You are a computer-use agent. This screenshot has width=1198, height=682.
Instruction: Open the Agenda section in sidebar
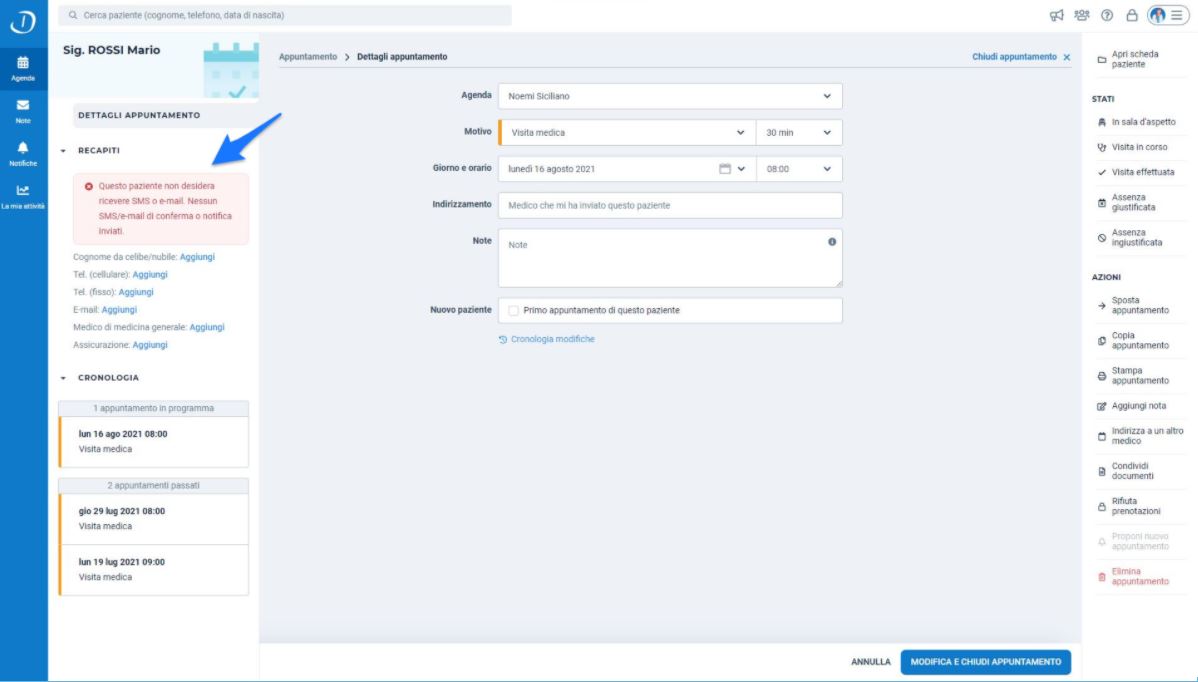(23, 69)
